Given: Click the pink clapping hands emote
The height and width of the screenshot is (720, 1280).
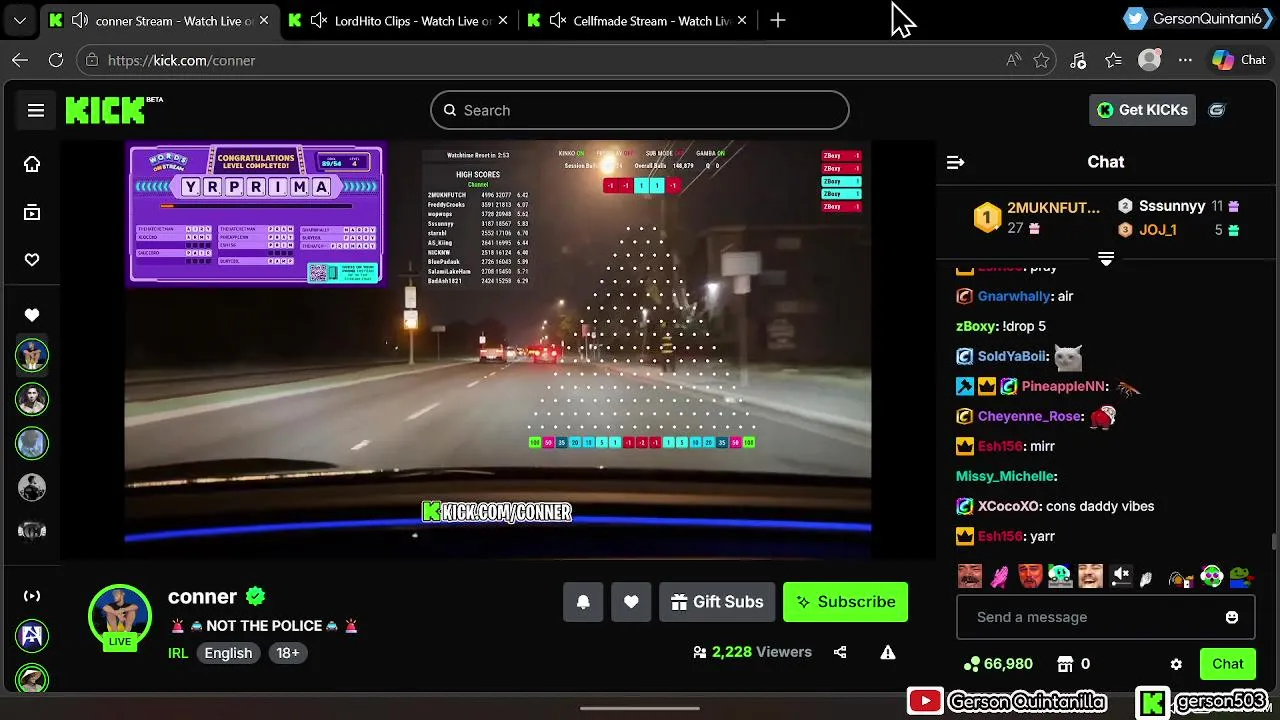Looking at the screenshot, I should click(x=1000, y=576).
